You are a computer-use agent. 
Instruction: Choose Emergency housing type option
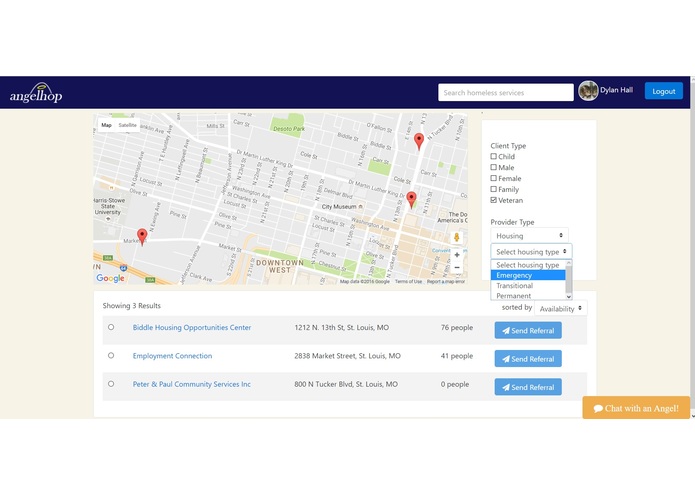pyautogui.click(x=527, y=275)
